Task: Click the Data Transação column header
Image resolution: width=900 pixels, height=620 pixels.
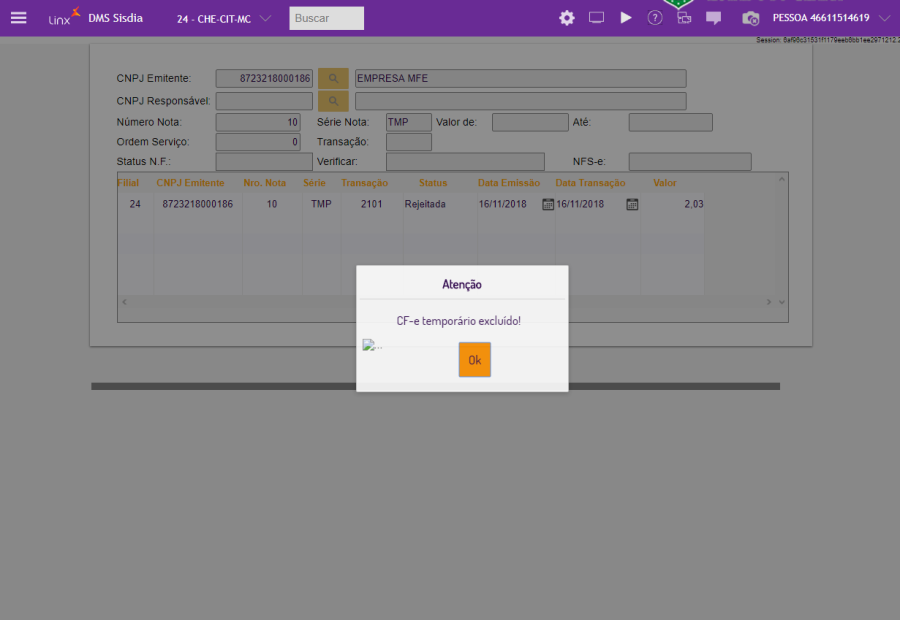Action: (590, 183)
